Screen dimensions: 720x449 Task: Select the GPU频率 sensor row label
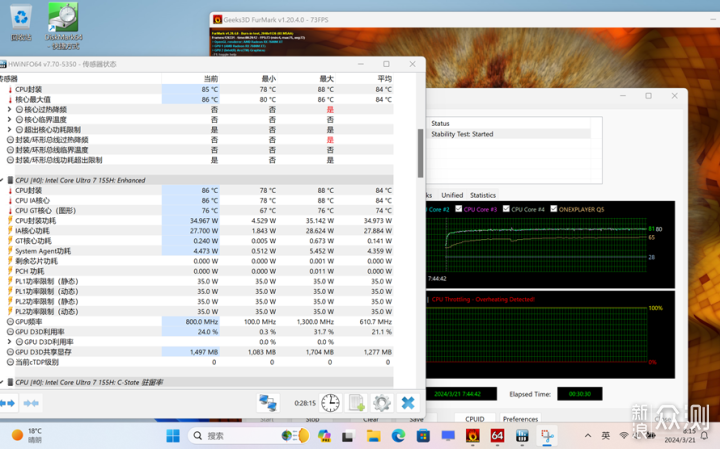click(28, 321)
